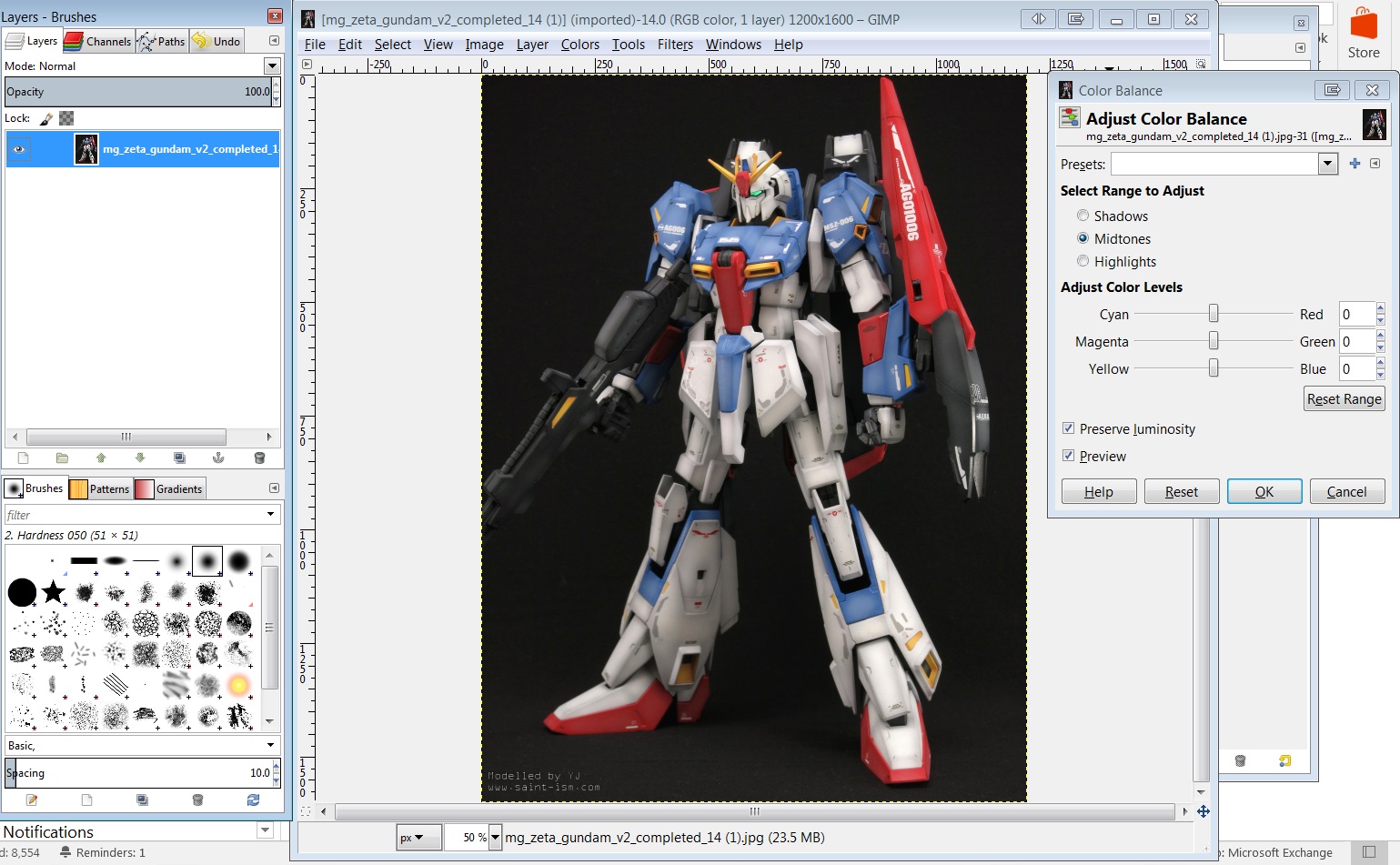Toggle Preserve luminosity checkbox
This screenshot has height=865, width=1400.
click(1068, 428)
